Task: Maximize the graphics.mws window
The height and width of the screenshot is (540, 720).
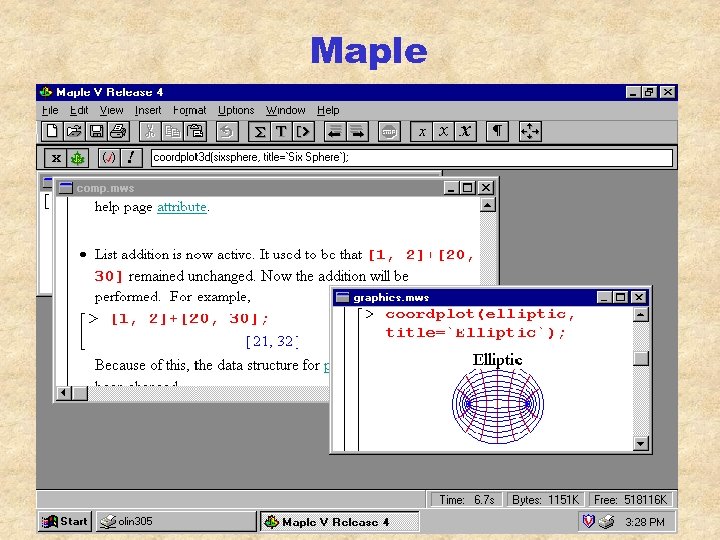Action: [x=620, y=298]
